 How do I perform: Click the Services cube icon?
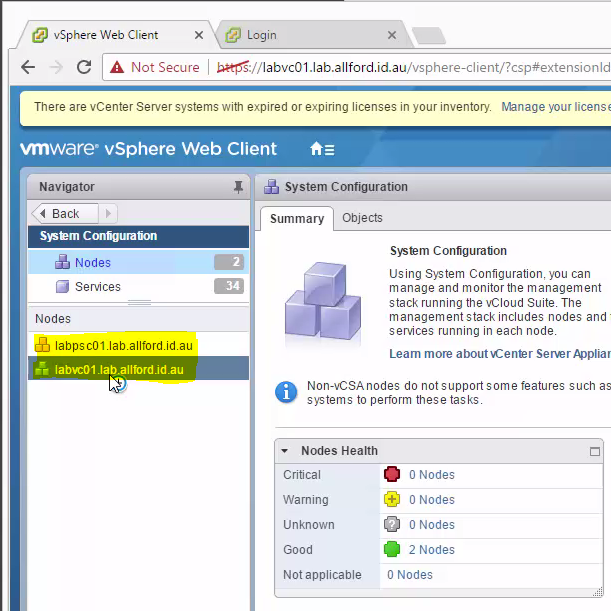point(62,286)
